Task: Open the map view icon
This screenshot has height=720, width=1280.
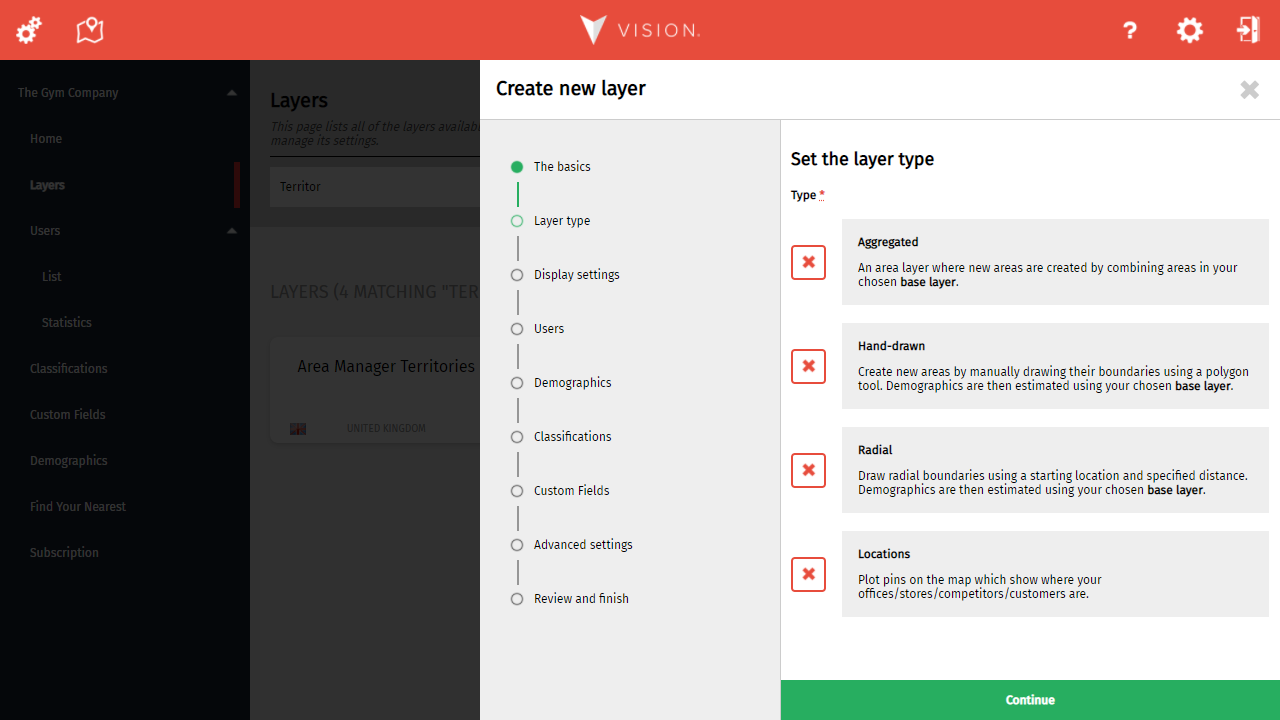Action: point(90,30)
